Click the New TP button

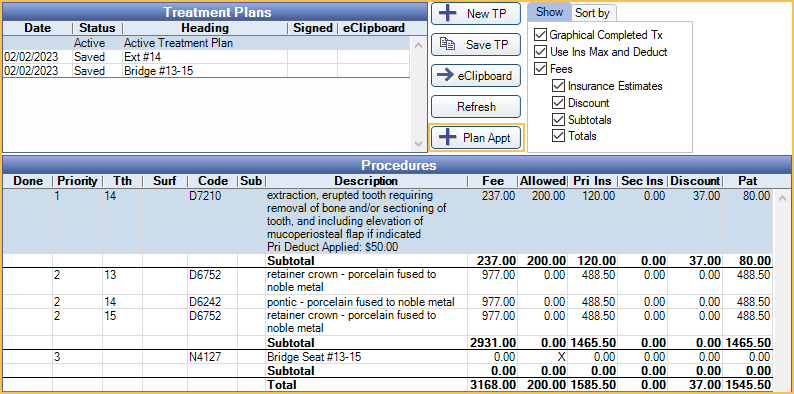pos(475,14)
